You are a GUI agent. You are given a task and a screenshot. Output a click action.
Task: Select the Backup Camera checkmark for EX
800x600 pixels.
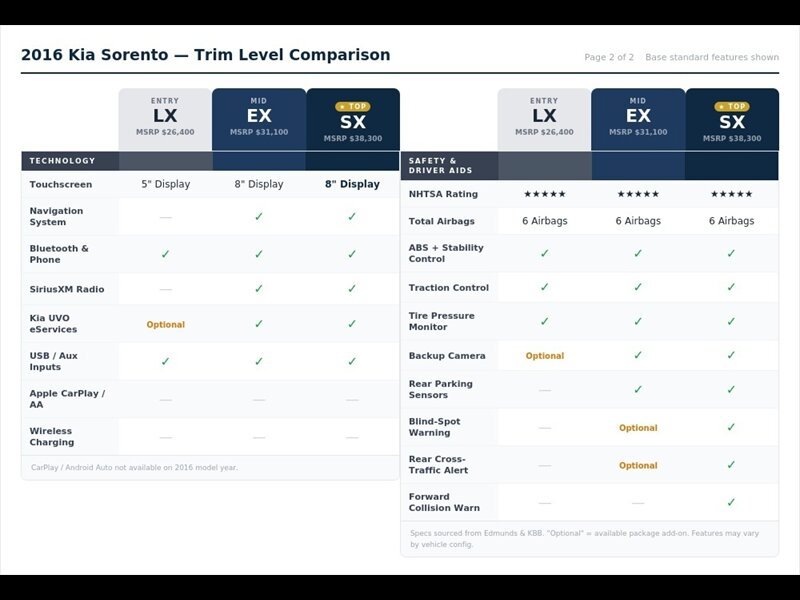coord(638,355)
